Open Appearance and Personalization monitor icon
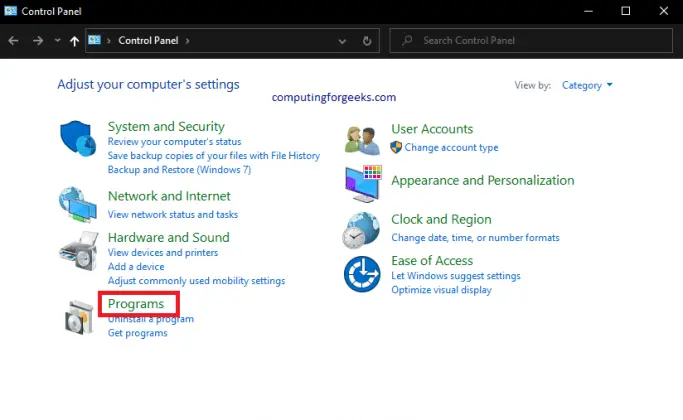This screenshot has width=683, height=420. tap(362, 183)
